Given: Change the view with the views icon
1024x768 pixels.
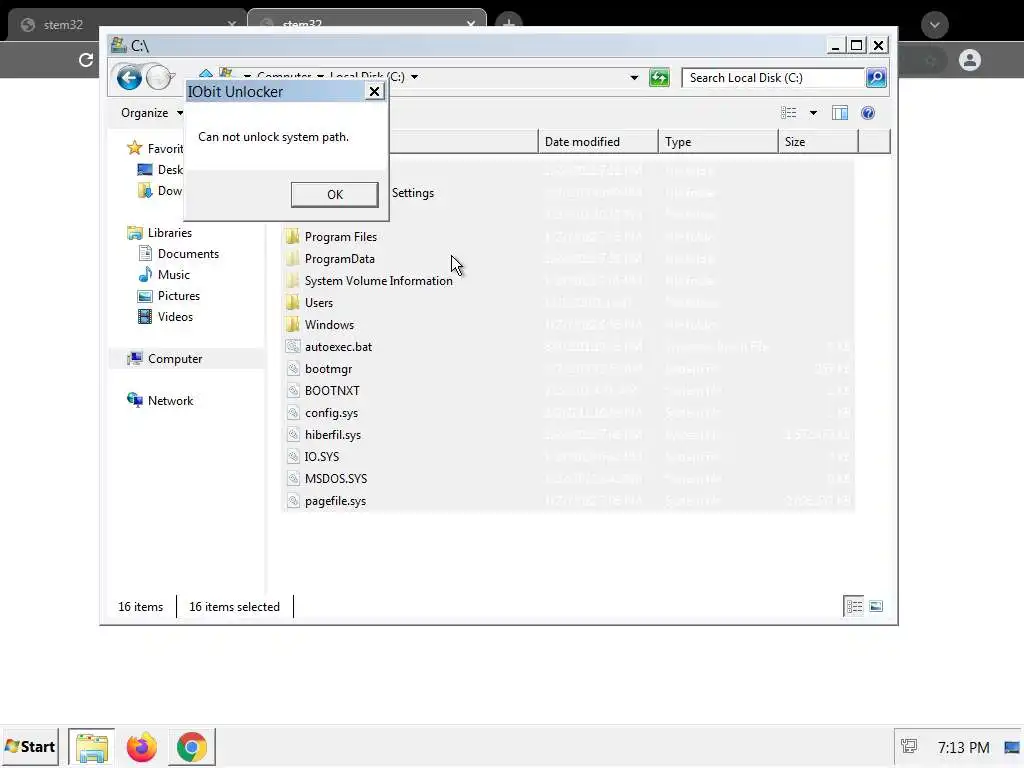Looking at the screenshot, I should [788, 113].
